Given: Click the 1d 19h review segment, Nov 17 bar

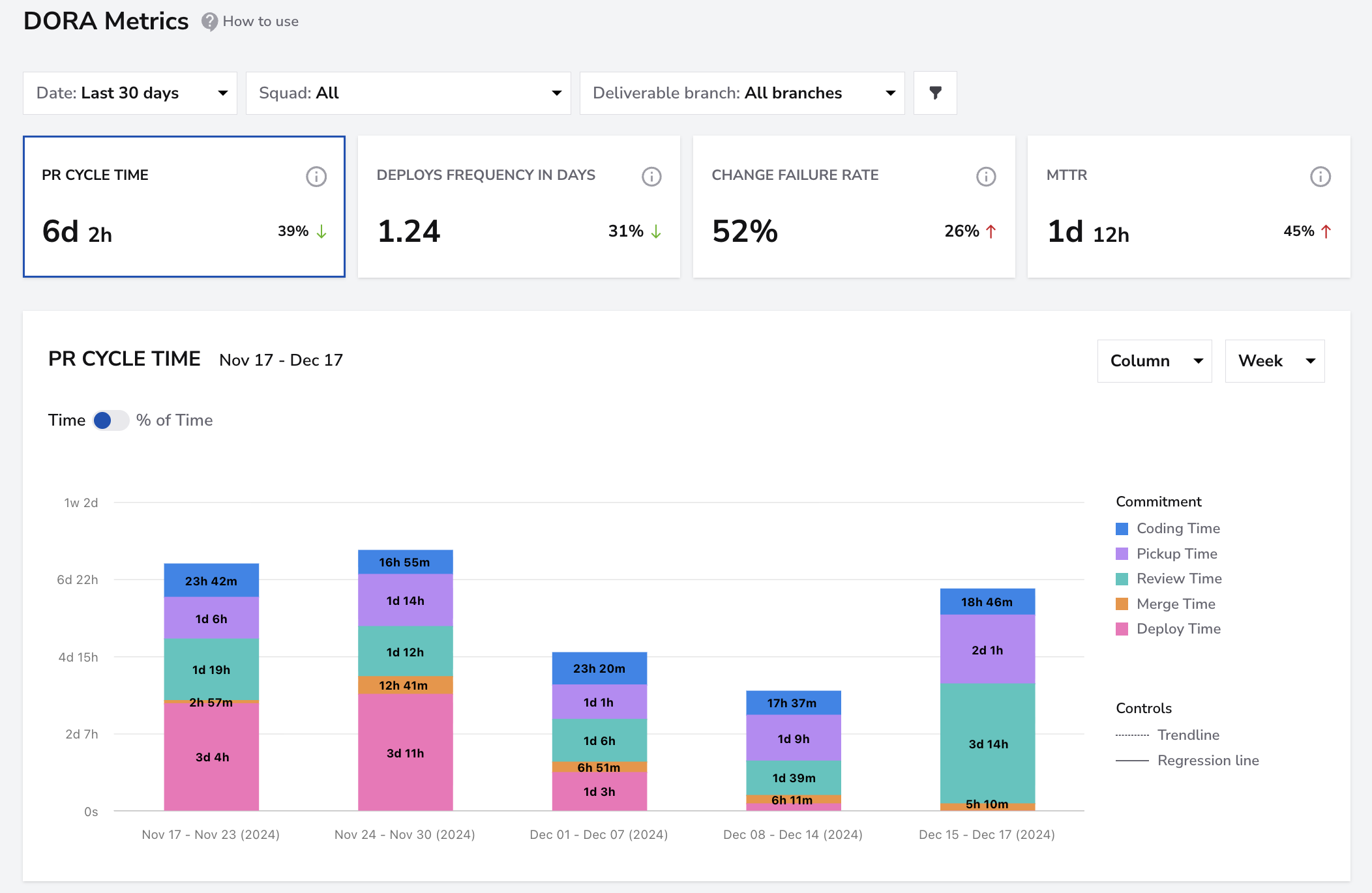Looking at the screenshot, I should (211, 669).
